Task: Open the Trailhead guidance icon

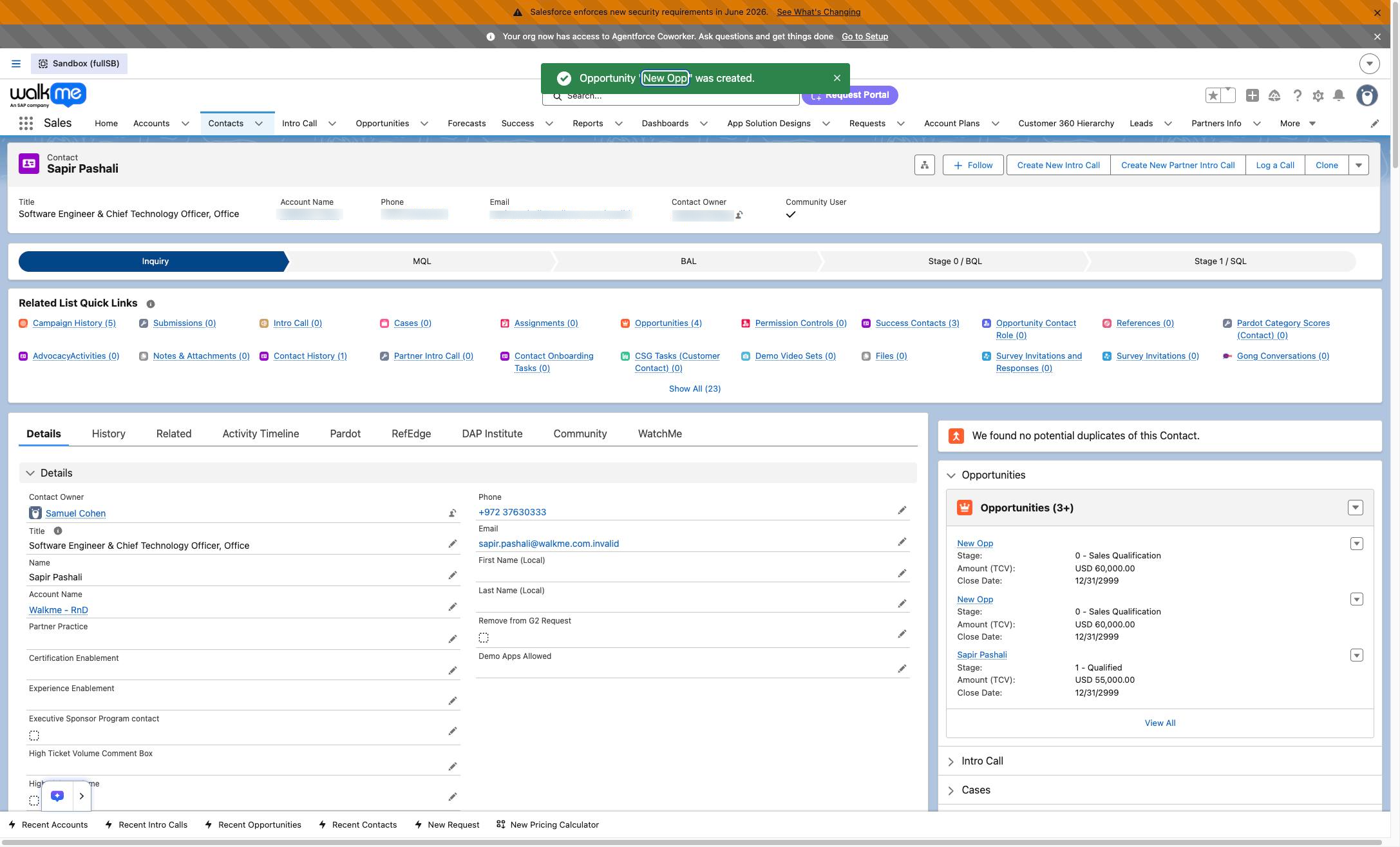Action: click(1274, 95)
